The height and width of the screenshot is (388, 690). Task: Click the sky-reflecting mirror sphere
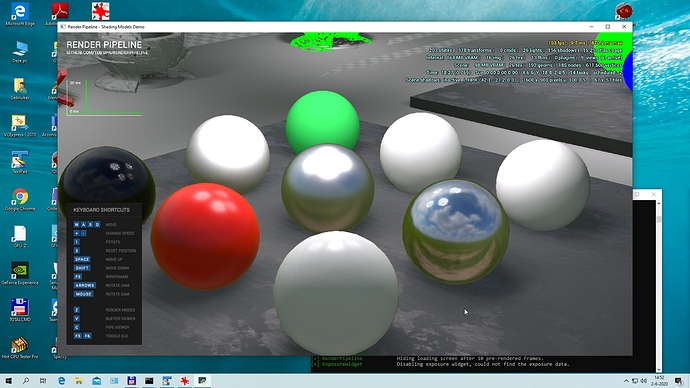point(455,231)
